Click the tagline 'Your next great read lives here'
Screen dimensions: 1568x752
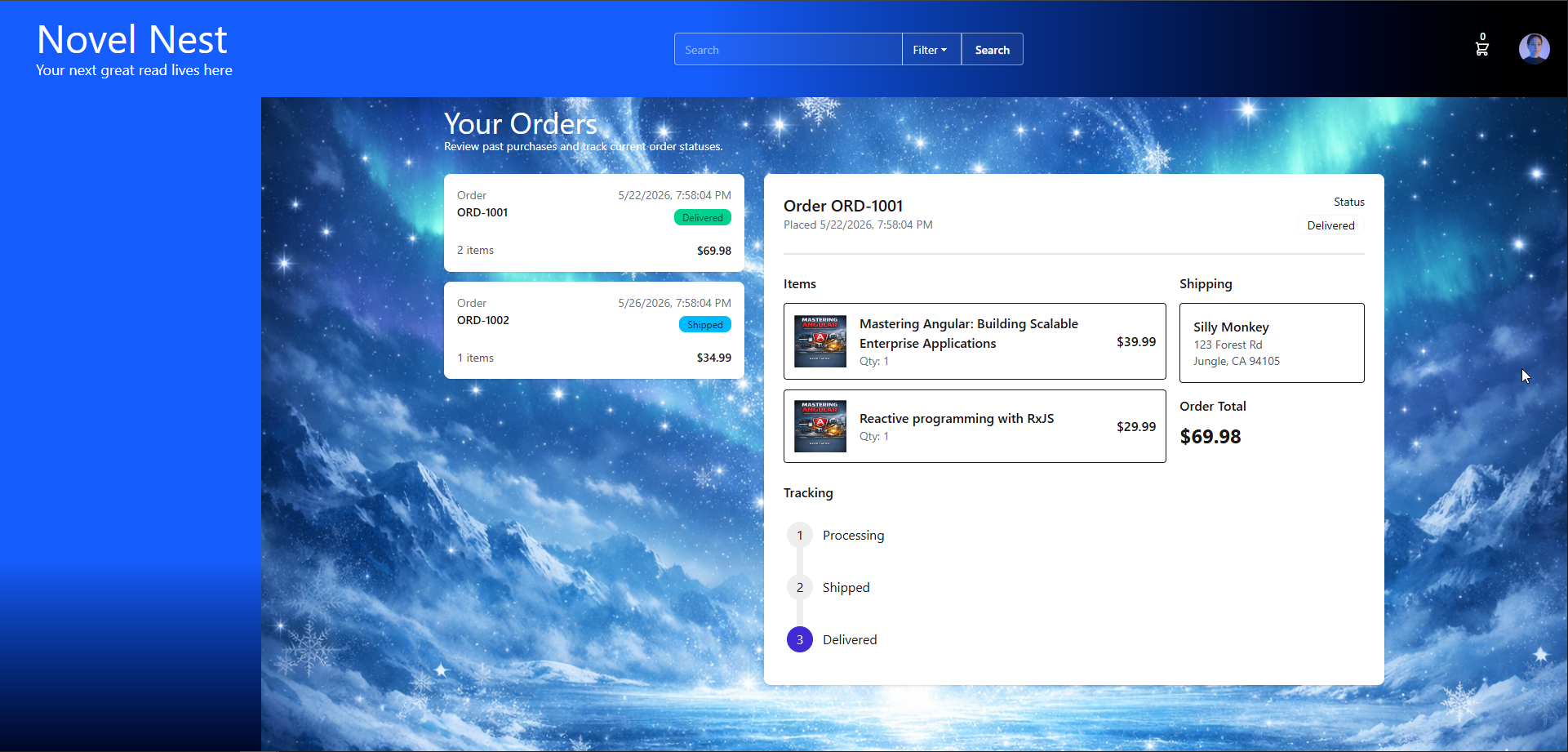tap(134, 70)
